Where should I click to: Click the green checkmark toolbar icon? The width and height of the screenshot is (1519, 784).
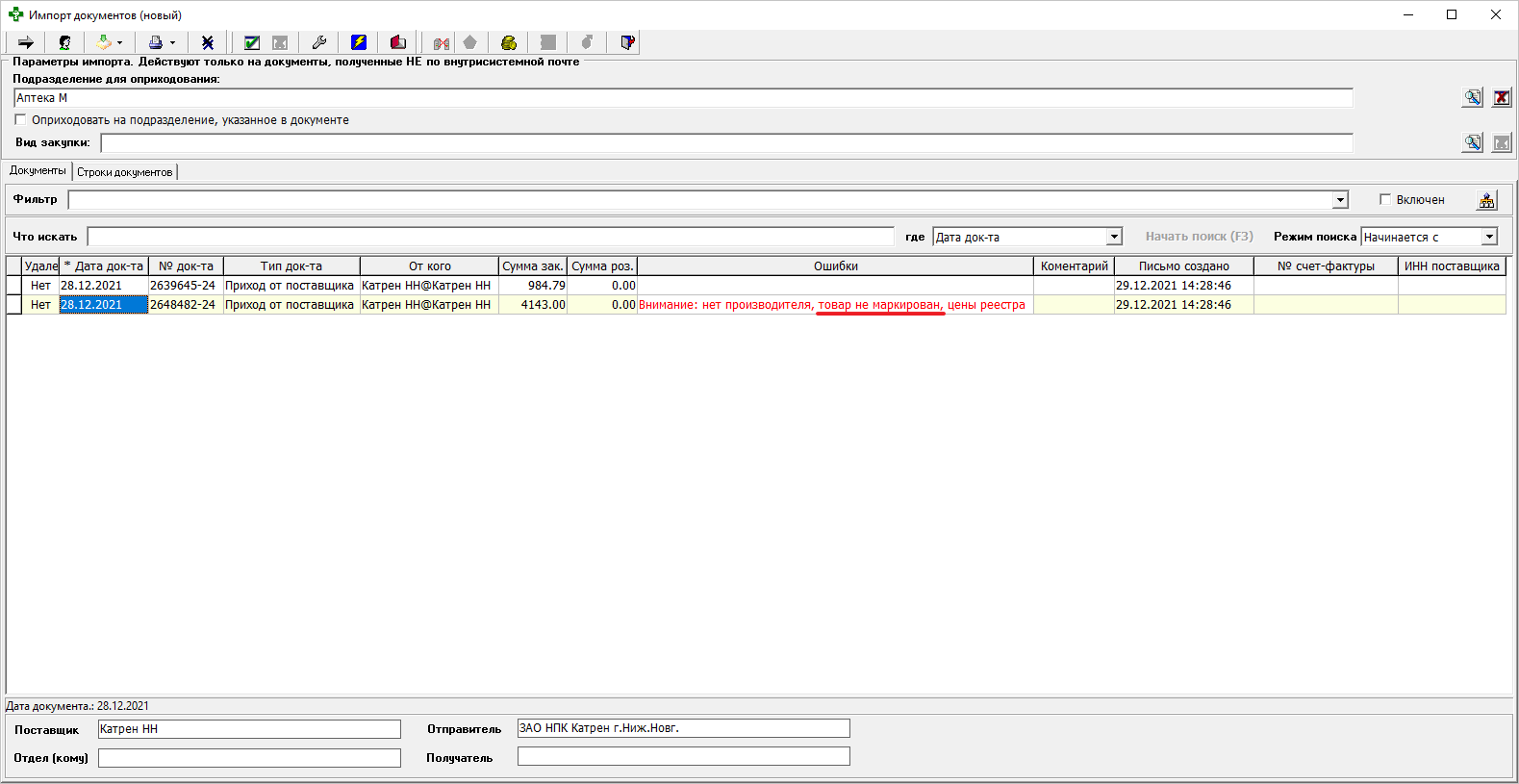point(252,42)
